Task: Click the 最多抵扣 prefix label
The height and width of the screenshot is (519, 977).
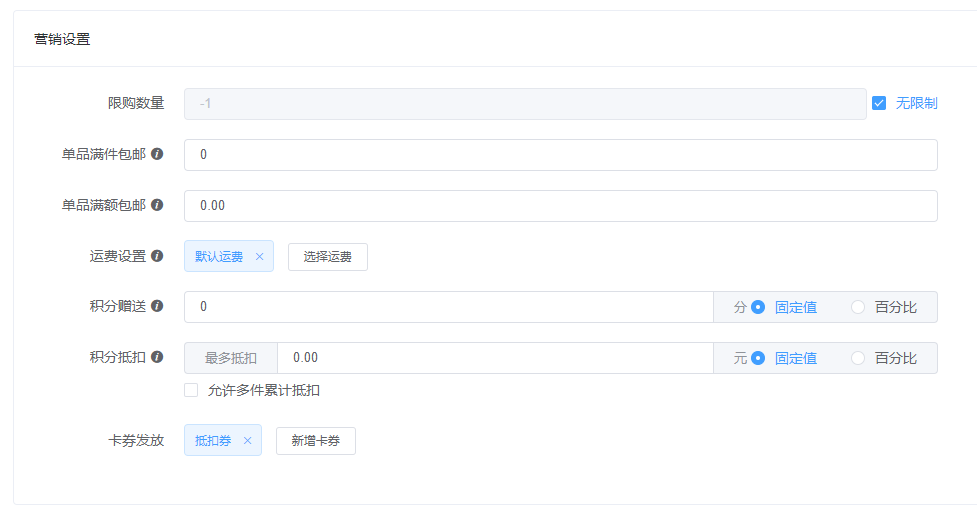Action: point(231,358)
